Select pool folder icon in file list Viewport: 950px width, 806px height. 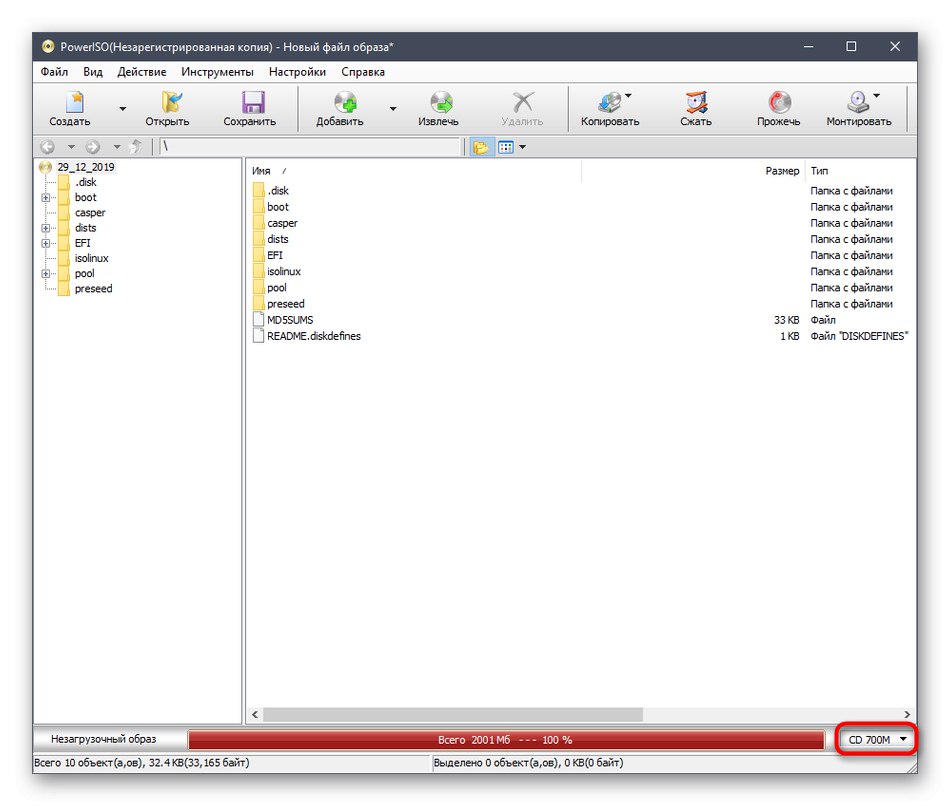point(259,287)
